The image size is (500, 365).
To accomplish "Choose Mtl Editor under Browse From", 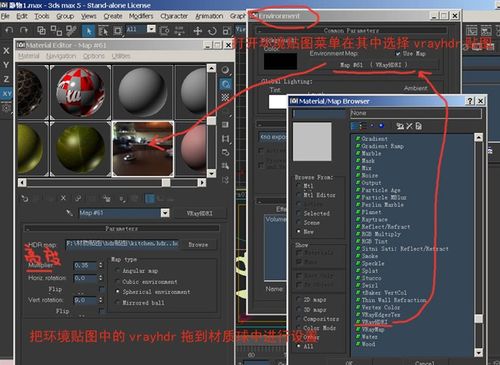I will coord(299,195).
